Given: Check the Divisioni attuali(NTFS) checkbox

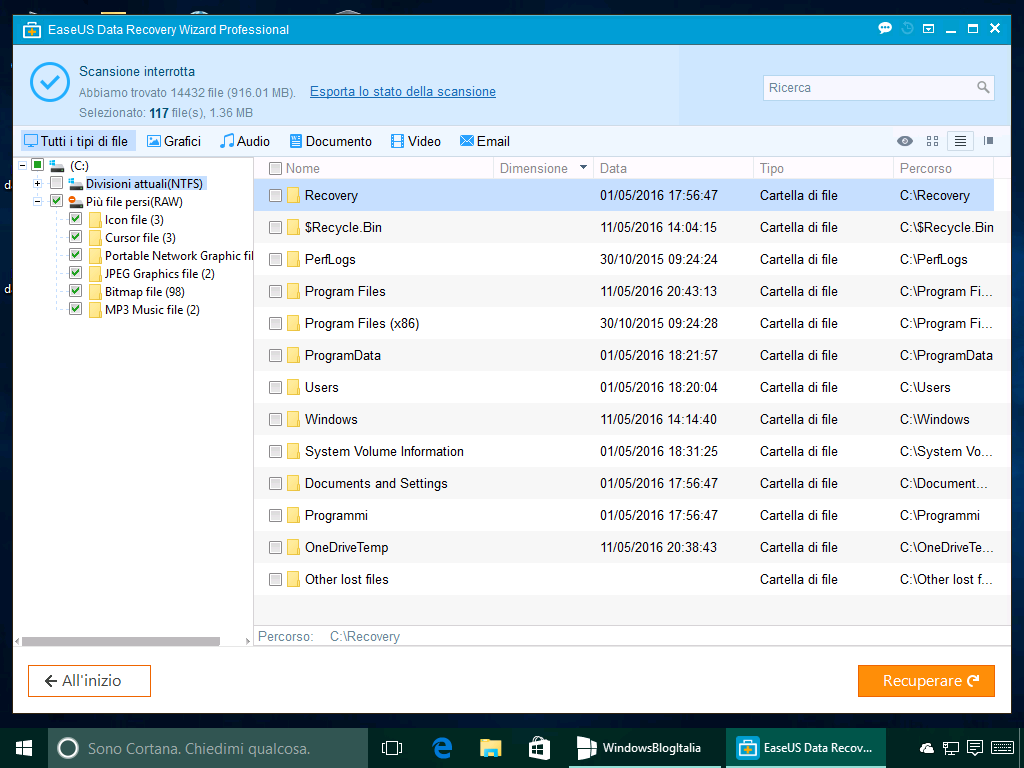Looking at the screenshot, I should click(57, 183).
